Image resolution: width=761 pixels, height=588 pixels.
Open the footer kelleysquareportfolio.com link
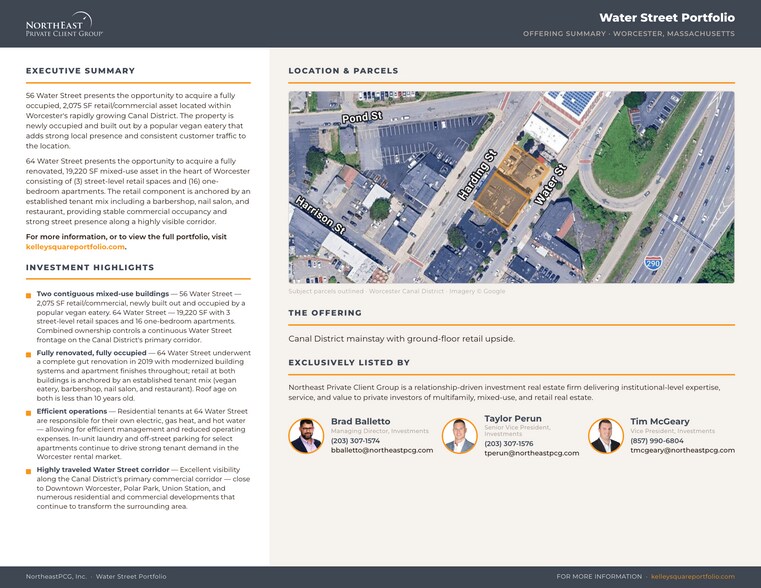point(693,576)
